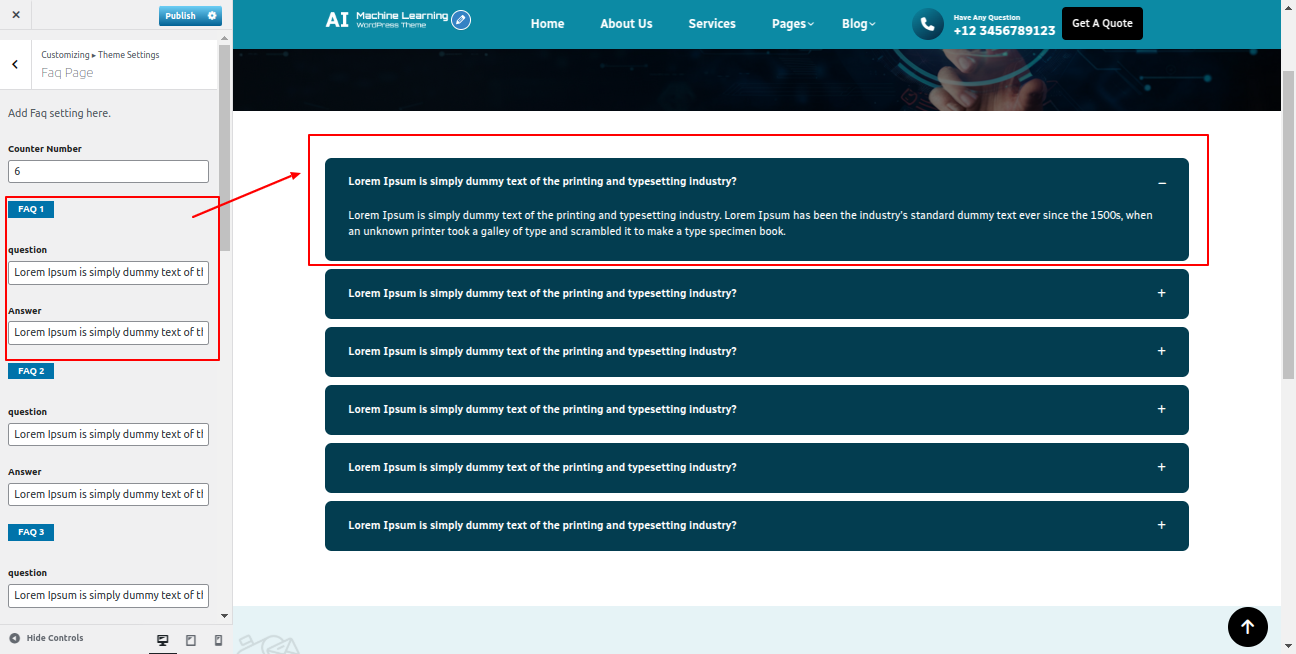Expand the fourth FAQ plus icon
This screenshot has width=1296, height=654.
tap(1162, 410)
